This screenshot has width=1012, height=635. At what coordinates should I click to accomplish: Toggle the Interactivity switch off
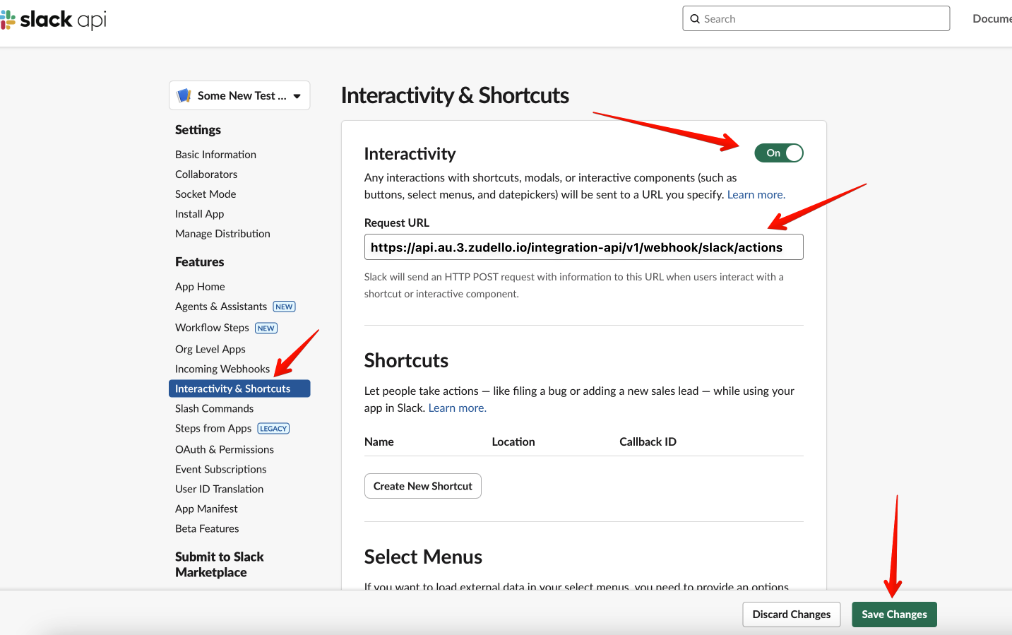point(779,153)
